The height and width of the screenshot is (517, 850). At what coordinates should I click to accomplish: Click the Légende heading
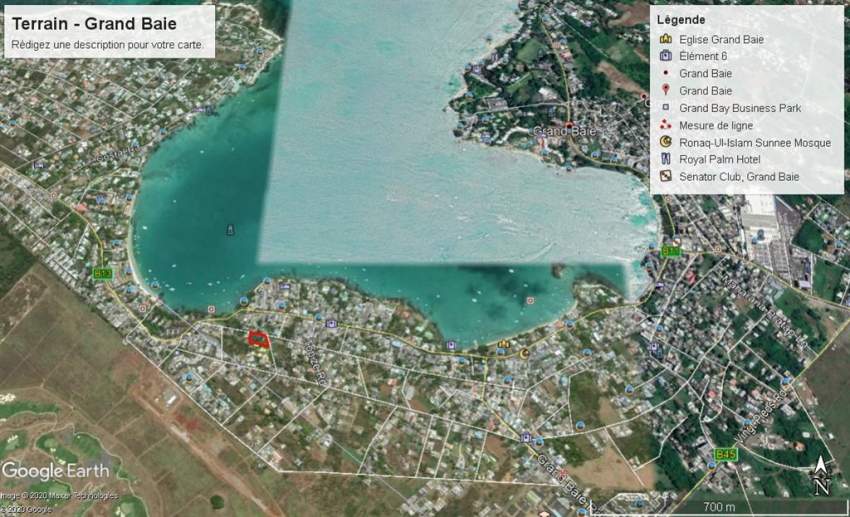681,20
